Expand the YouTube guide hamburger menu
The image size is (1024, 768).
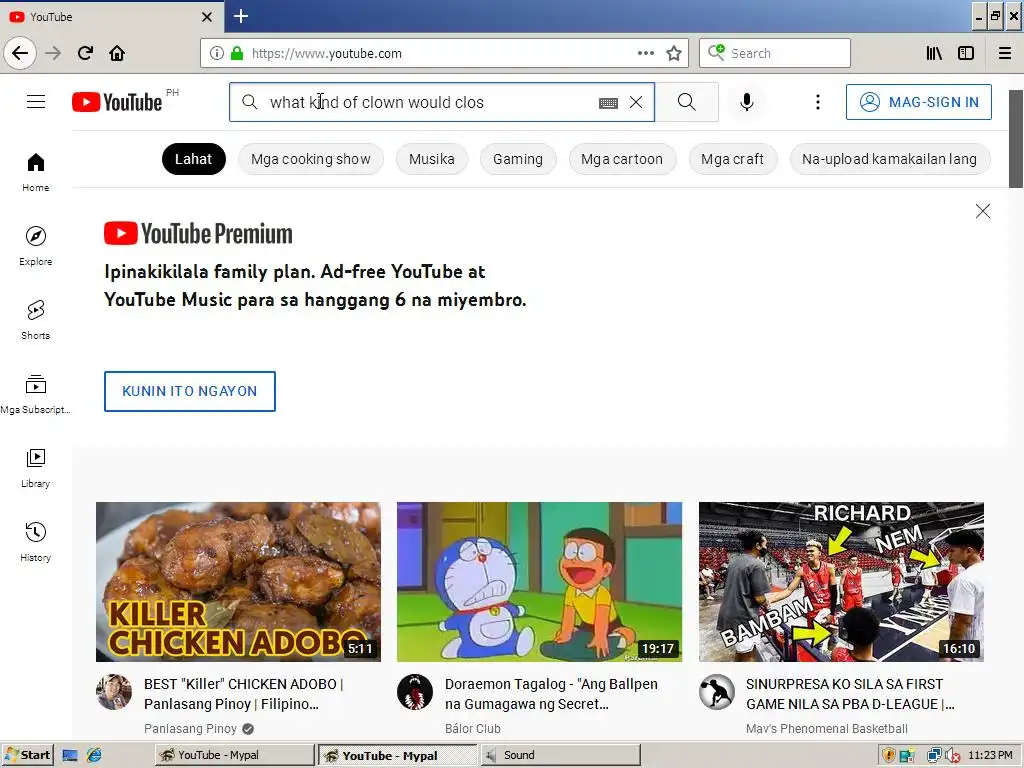36,102
